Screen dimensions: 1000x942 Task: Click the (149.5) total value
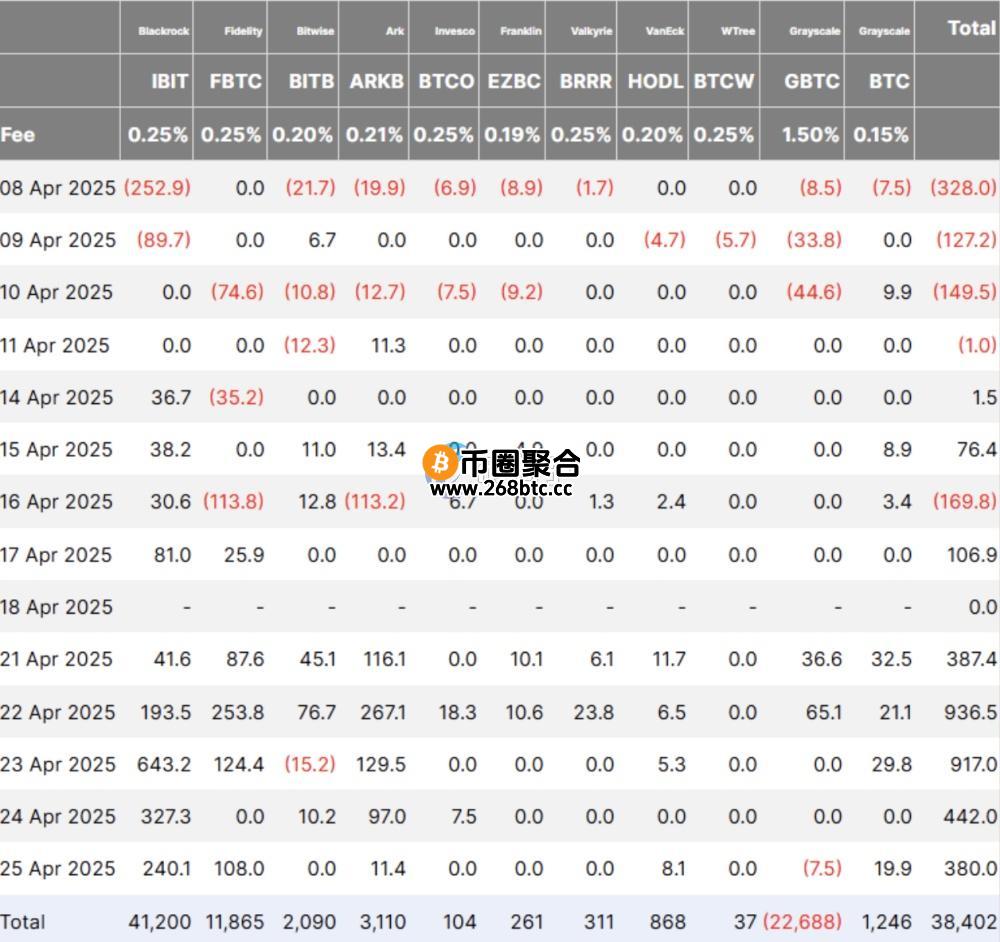(964, 293)
